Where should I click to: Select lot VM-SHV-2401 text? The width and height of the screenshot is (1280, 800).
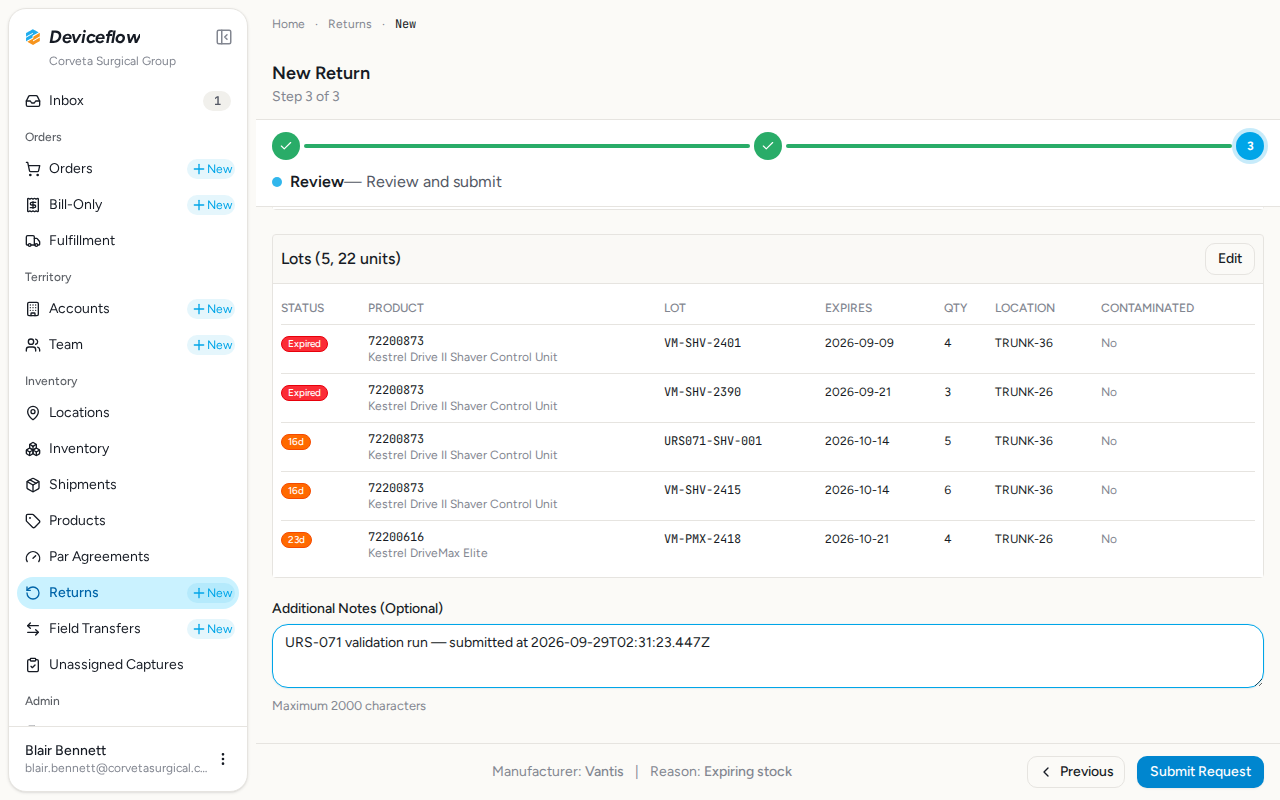(x=703, y=343)
